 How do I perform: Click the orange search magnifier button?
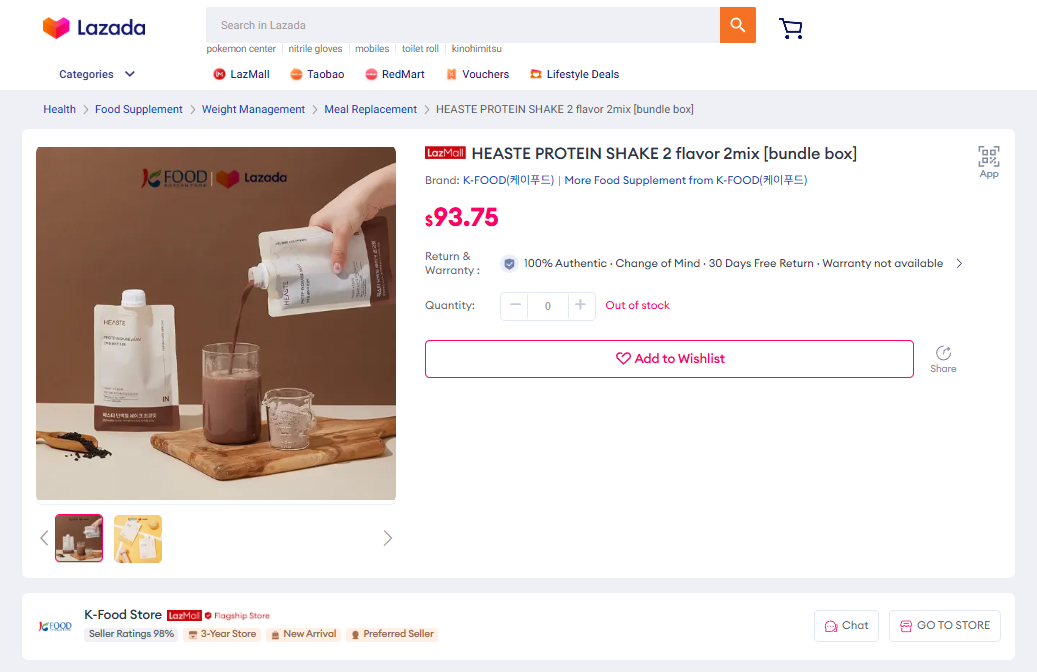pos(737,25)
